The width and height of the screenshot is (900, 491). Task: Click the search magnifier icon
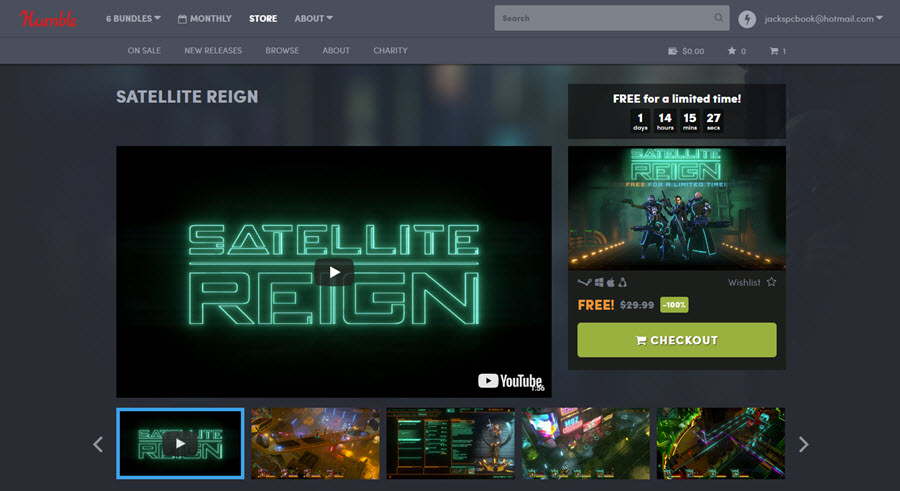click(718, 18)
